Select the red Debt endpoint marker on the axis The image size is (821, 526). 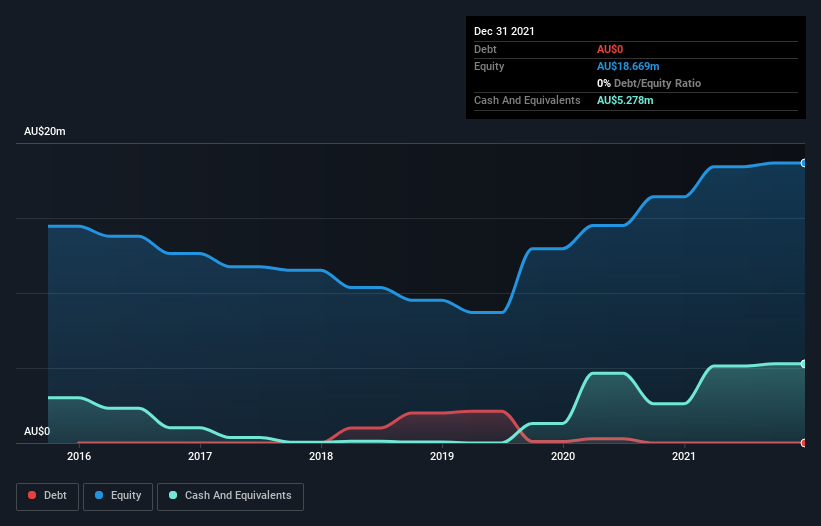(x=804, y=443)
